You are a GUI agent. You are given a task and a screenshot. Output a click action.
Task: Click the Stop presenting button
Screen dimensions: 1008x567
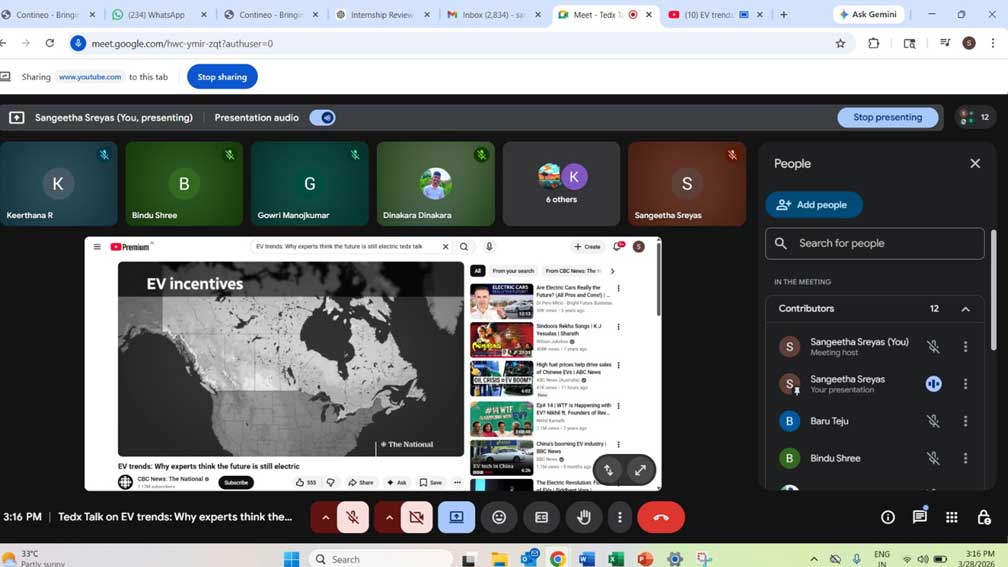point(887,117)
